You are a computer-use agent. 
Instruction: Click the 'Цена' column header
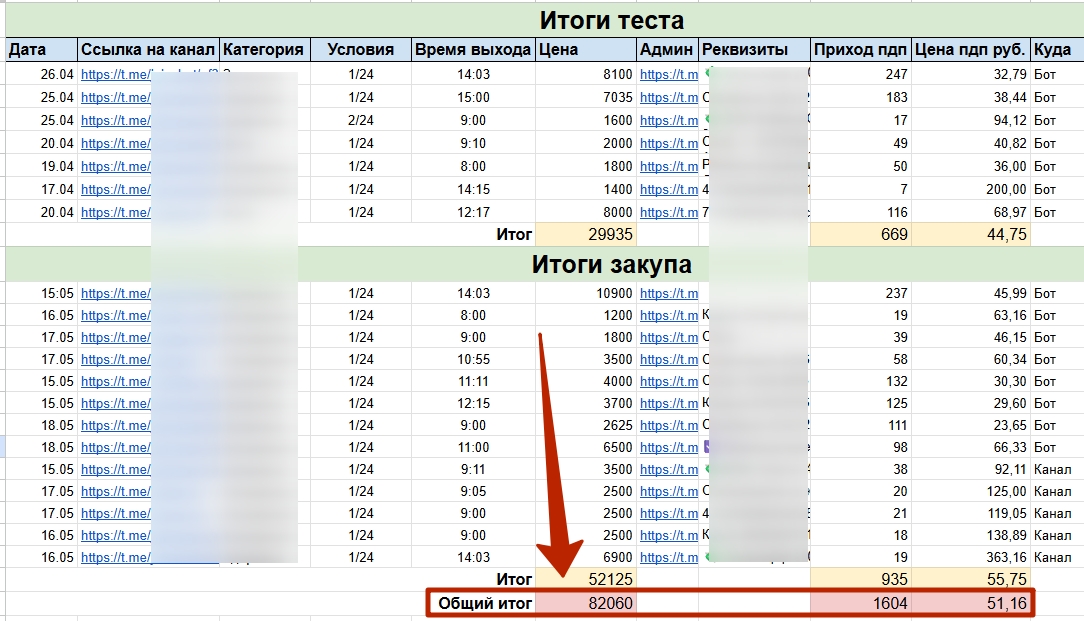tap(586, 50)
